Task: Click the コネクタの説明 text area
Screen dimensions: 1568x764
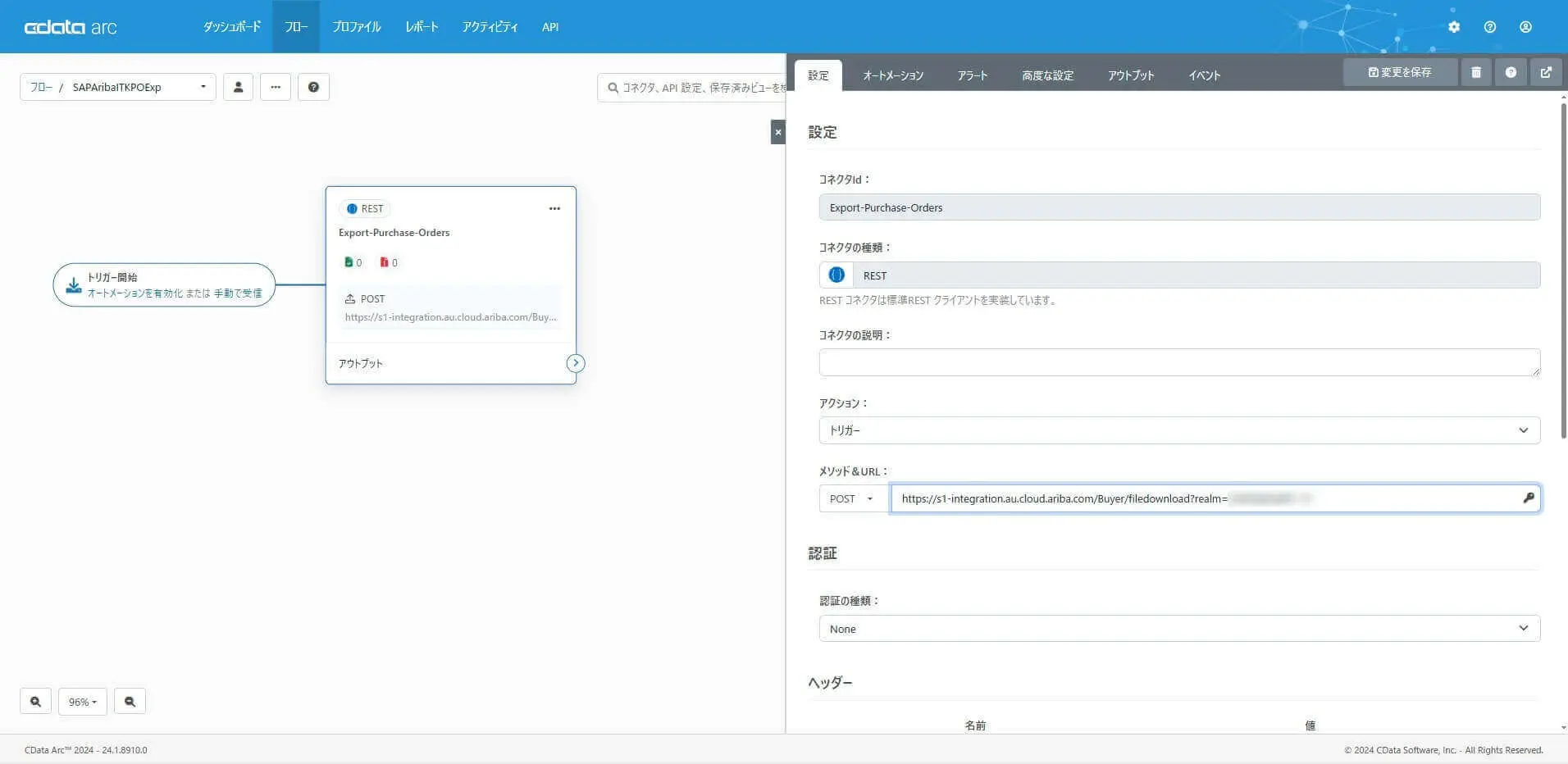Action: (1179, 362)
